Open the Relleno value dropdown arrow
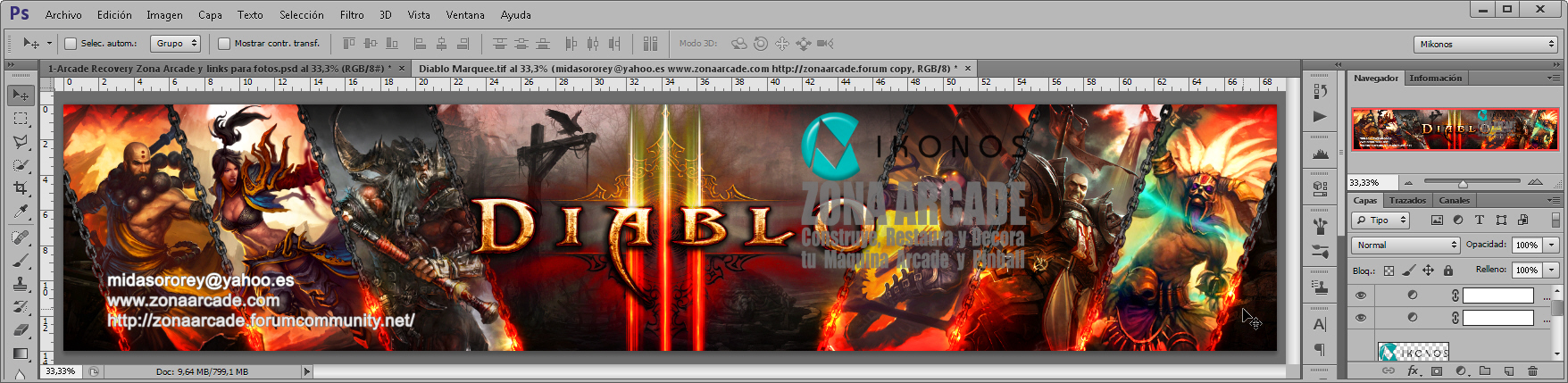Screen dimensions: 1568x383 [x=1552, y=270]
